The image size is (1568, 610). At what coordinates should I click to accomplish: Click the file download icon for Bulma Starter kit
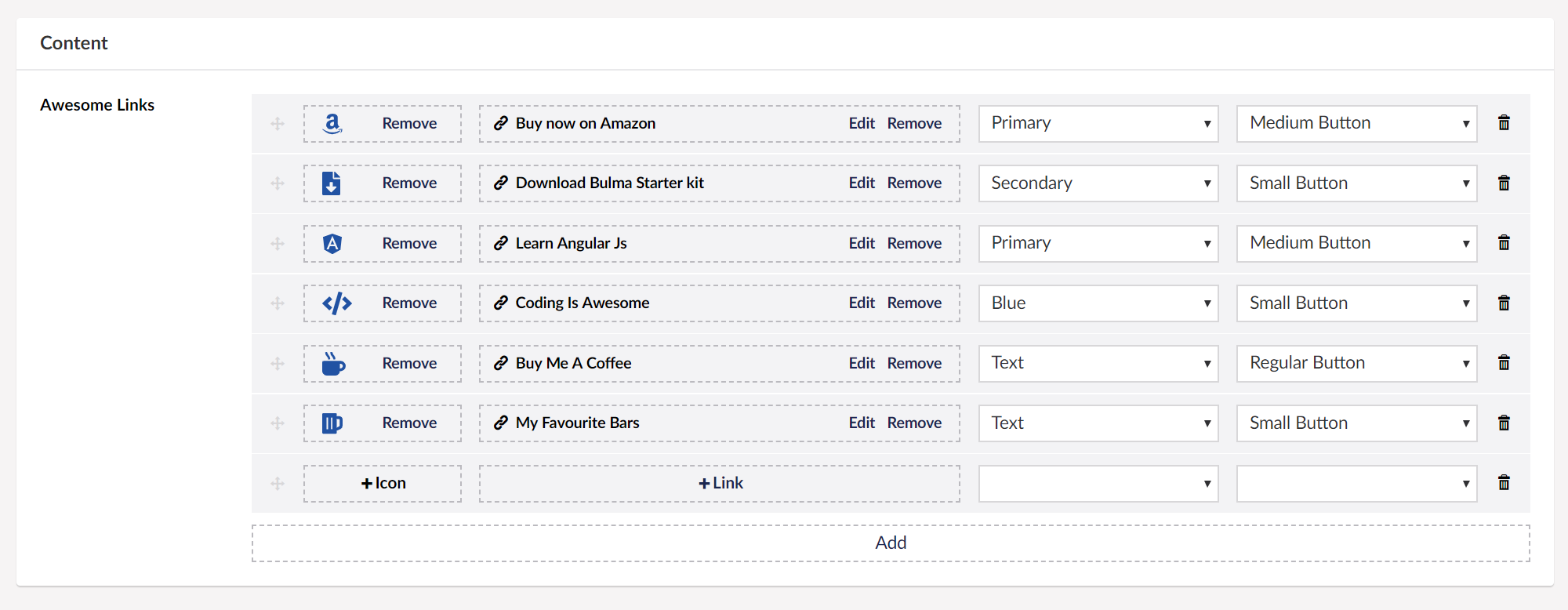coord(332,183)
